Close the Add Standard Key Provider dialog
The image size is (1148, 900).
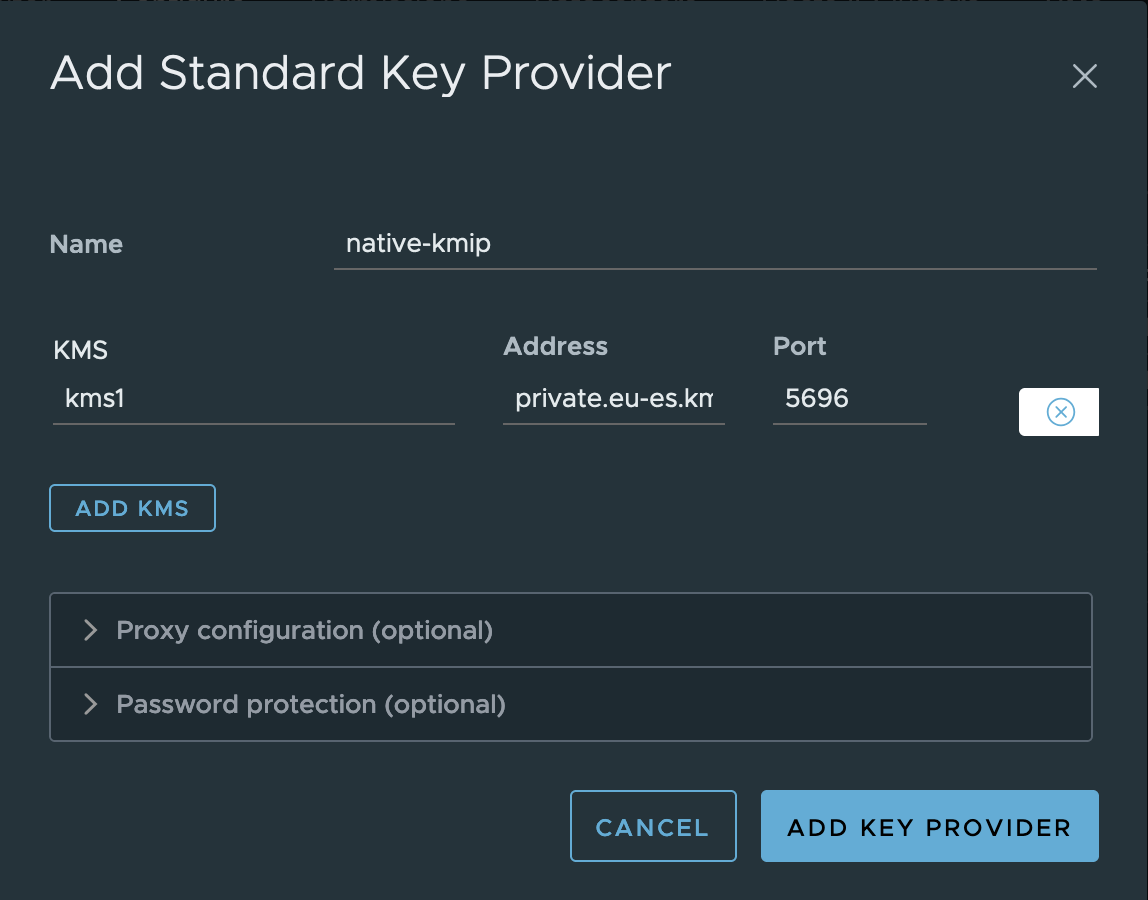point(1085,76)
